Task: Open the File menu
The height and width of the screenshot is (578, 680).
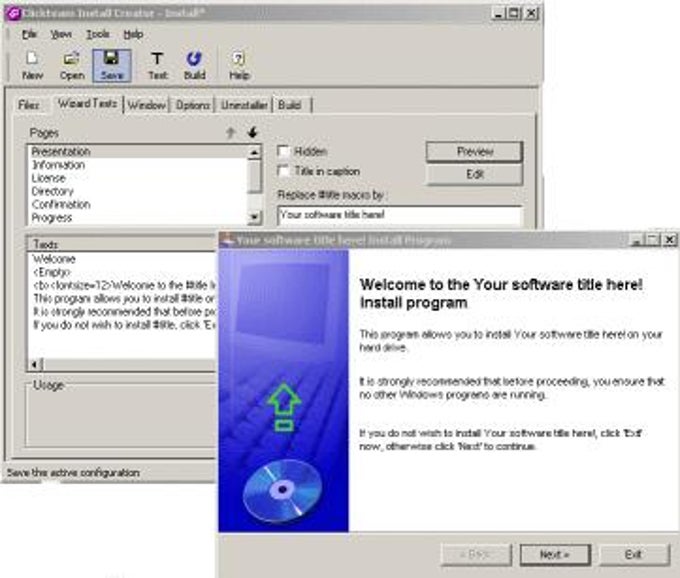Action: [29, 34]
